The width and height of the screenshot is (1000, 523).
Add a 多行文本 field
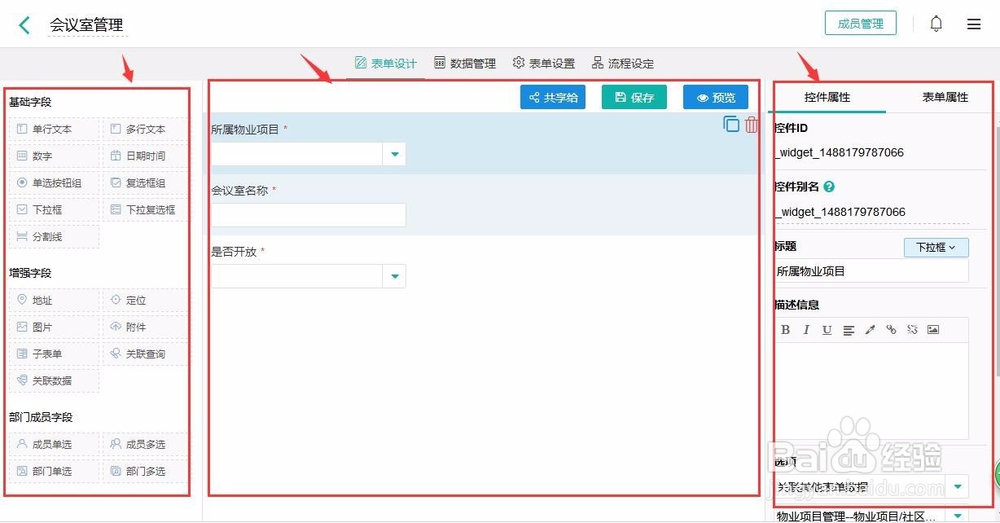click(145, 129)
